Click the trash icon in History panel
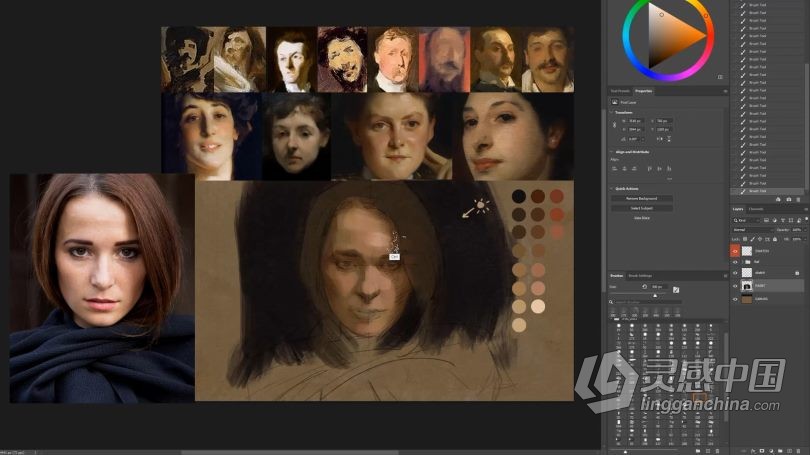810x455 pixels. 798,199
